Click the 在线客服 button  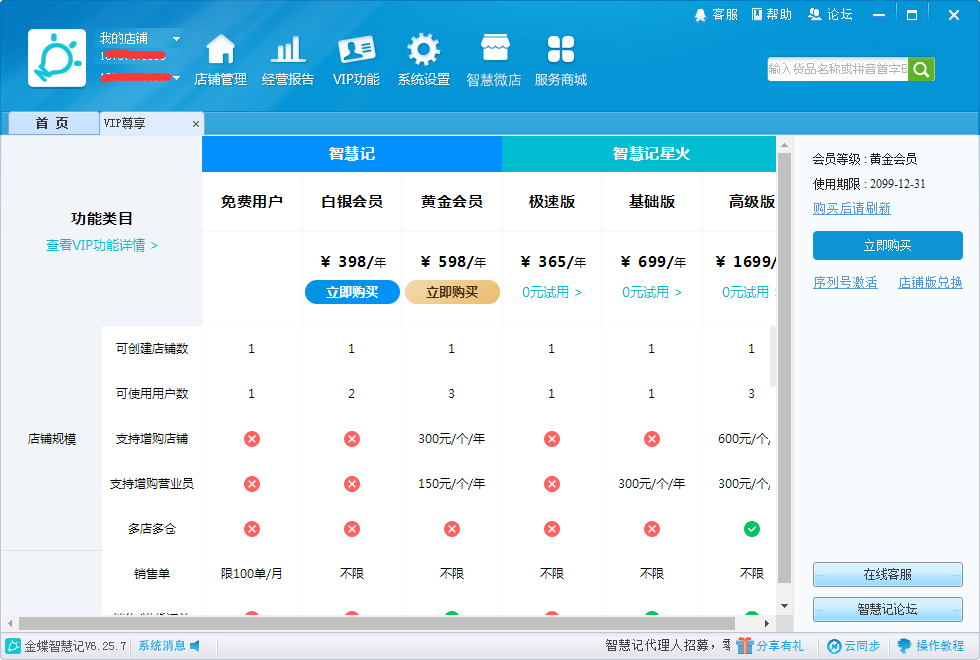(888, 574)
